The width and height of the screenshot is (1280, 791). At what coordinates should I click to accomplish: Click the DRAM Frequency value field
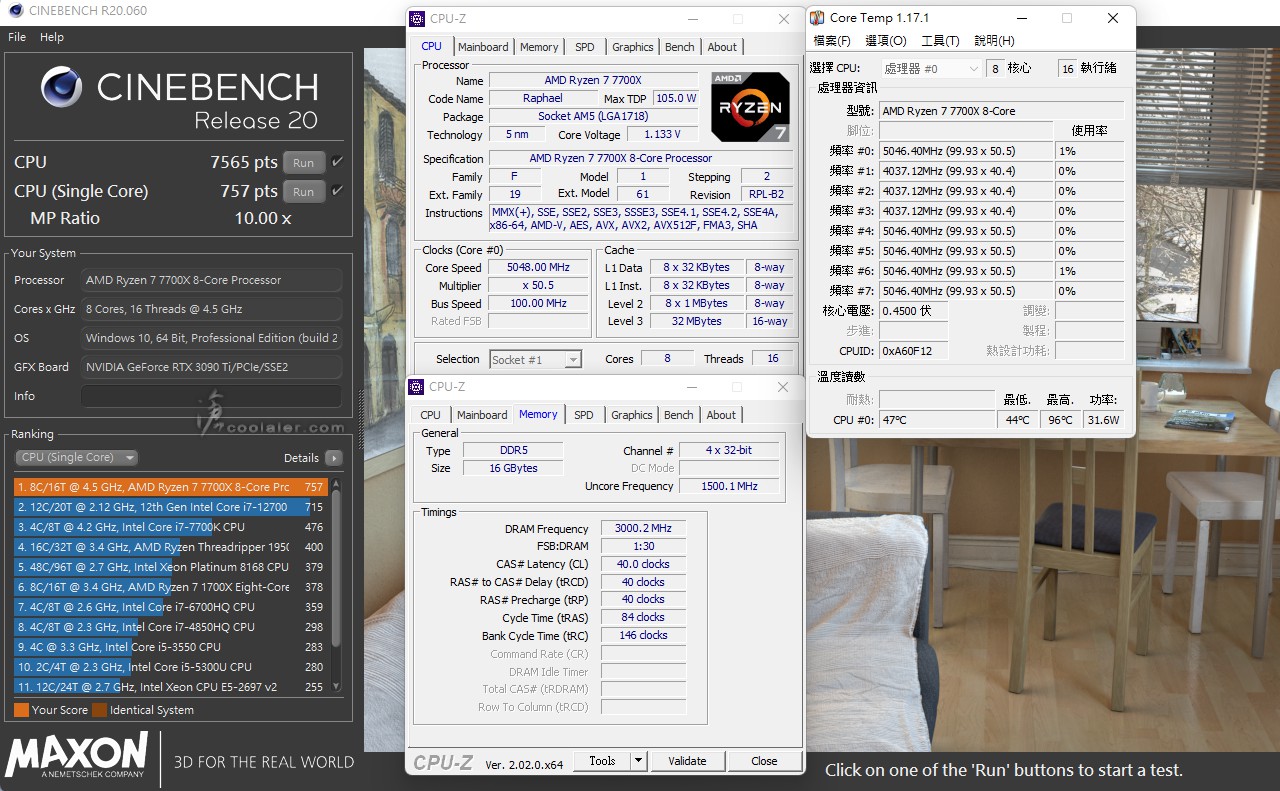643,529
